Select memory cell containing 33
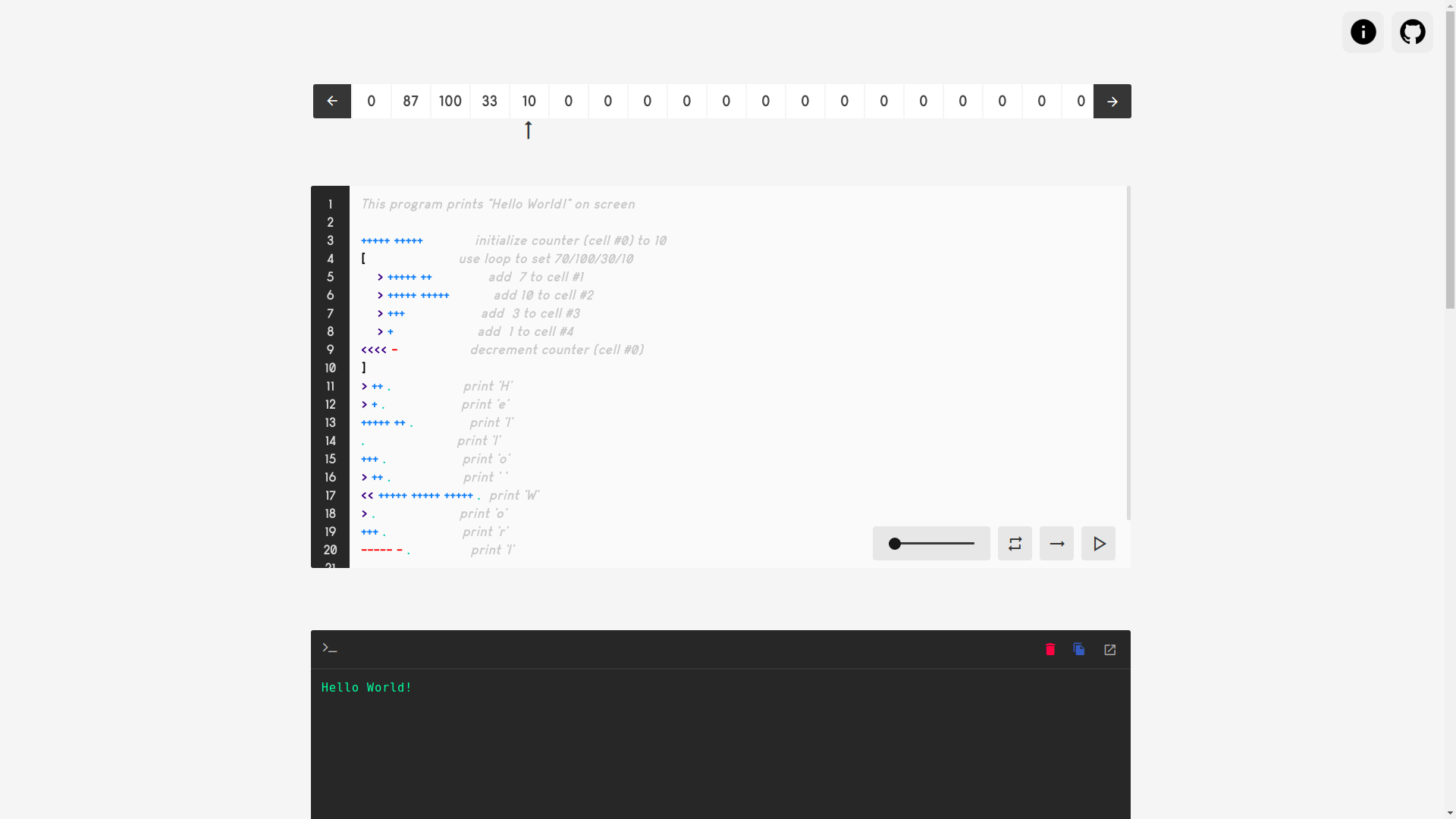This screenshot has height=819, width=1456. pos(489,101)
